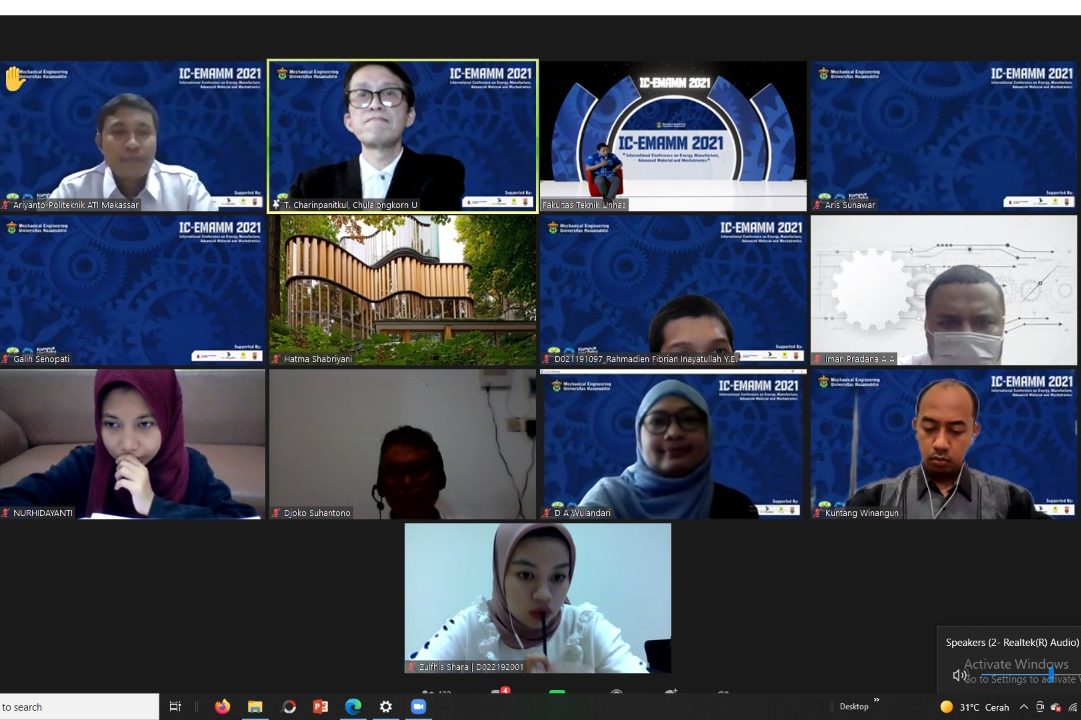The width and height of the screenshot is (1081, 720).
Task: Launch PowerPoint from the taskbar
Action: pos(320,707)
